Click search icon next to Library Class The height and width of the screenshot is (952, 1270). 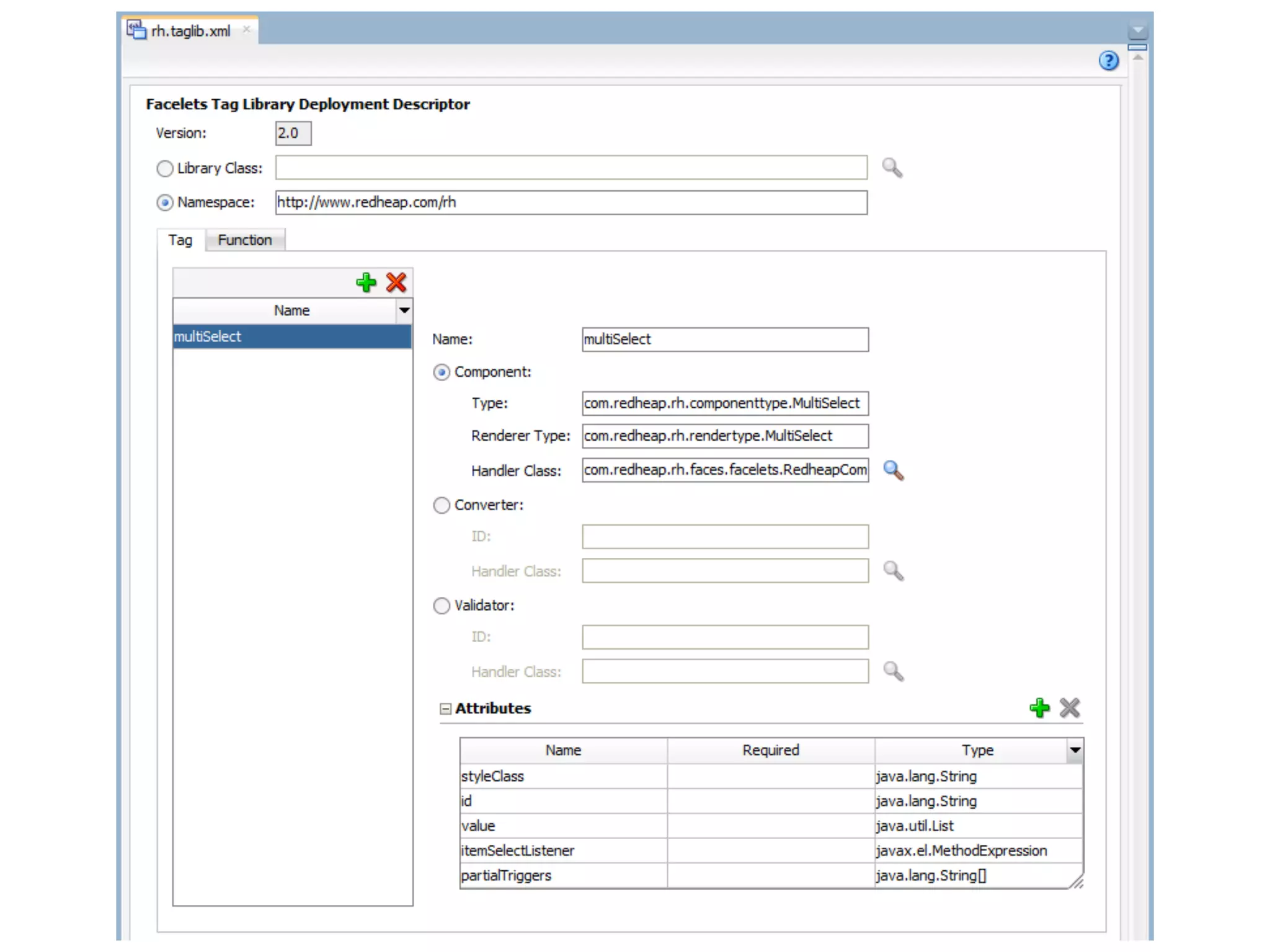pyautogui.click(x=892, y=168)
